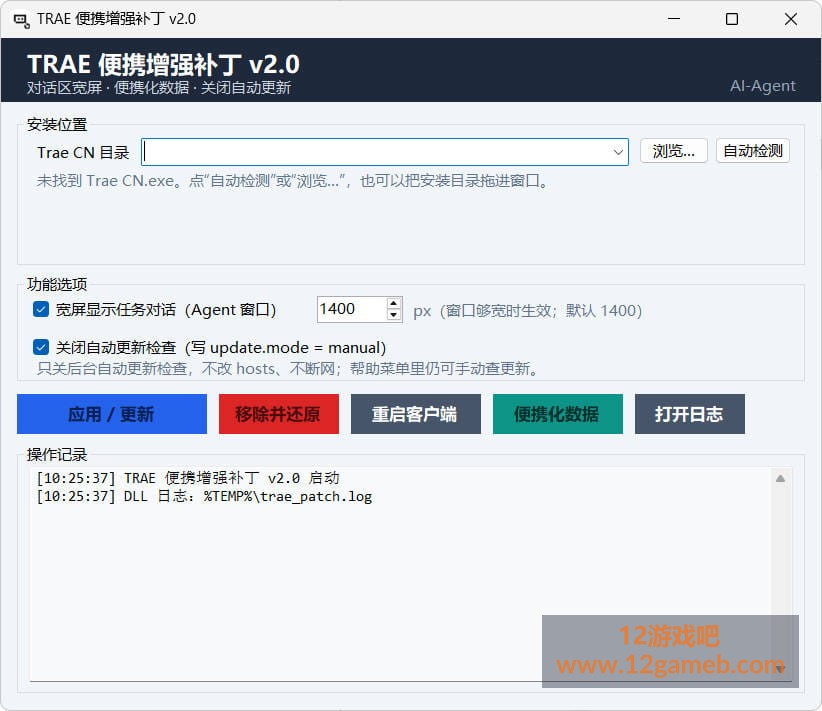The image size is (822, 711).
Task: Toggle the 宽屏显示任务对话 checkbox
Action: coord(41,309)
